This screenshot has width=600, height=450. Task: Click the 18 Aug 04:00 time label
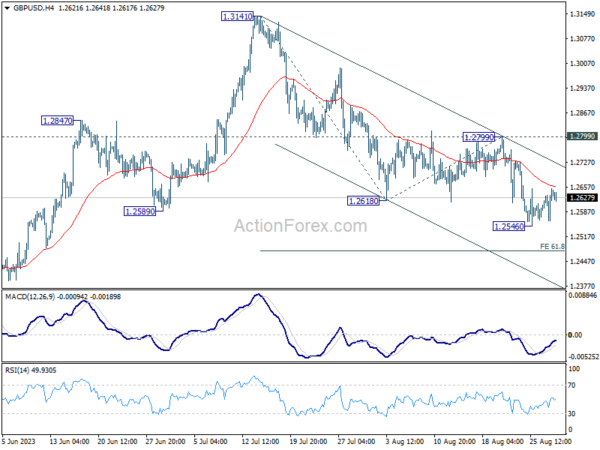coord(502,441)
